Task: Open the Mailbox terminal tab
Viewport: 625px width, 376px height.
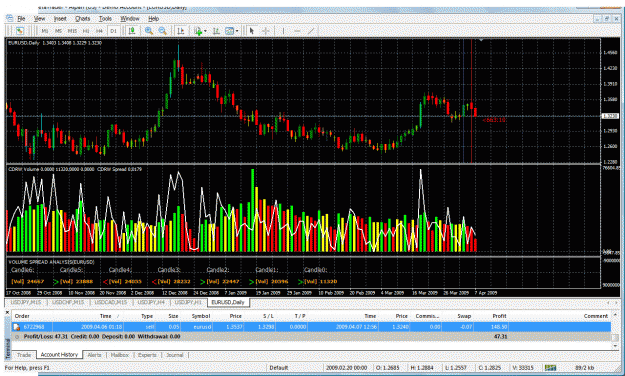Action: point(120,354)
